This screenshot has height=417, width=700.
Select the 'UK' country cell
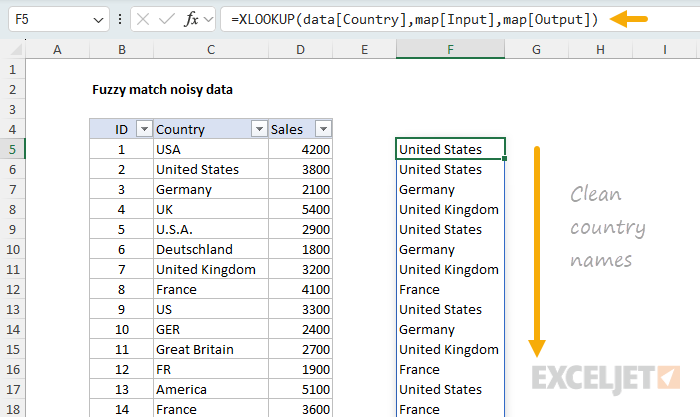[x=211, y=209]
